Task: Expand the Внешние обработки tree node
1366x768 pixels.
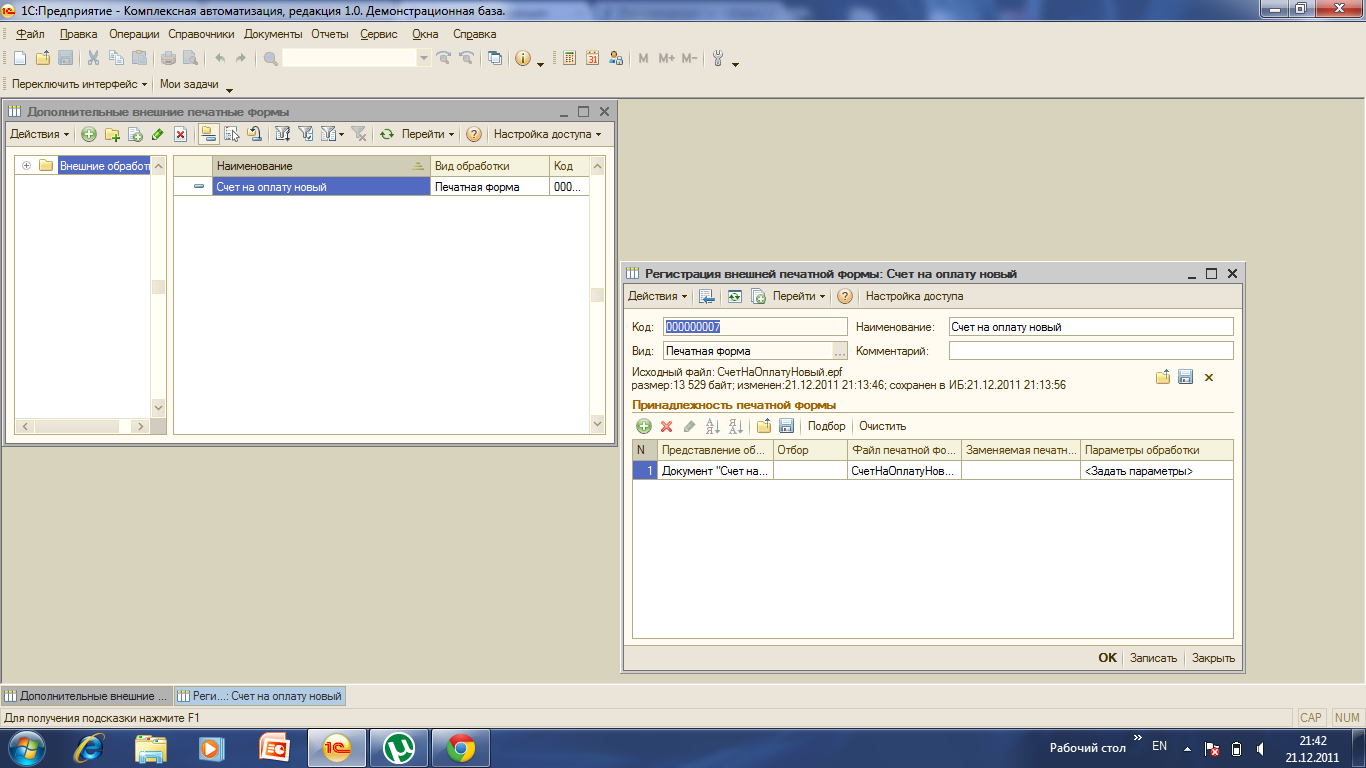Action: point(27,166)
